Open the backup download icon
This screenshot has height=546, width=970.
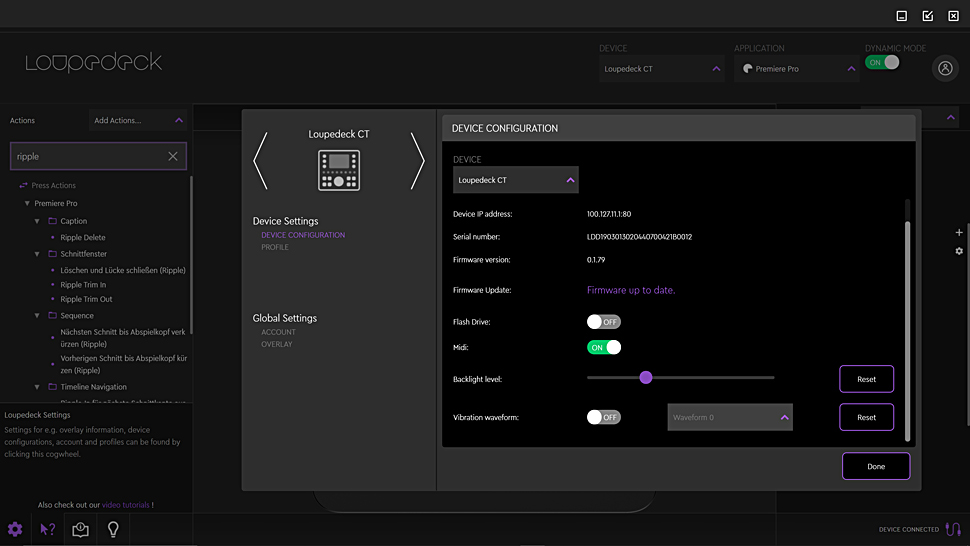tap(80, 529)
